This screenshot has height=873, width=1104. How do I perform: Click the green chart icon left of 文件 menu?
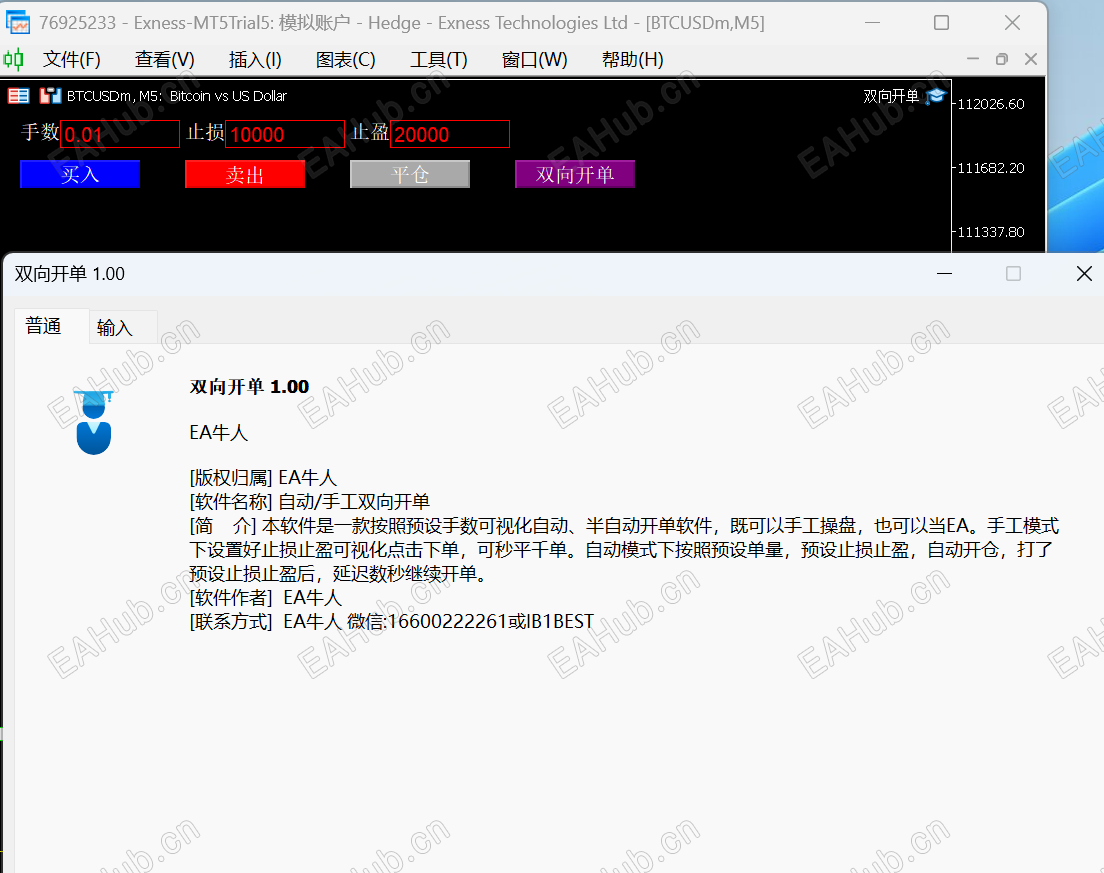[14, 59]
